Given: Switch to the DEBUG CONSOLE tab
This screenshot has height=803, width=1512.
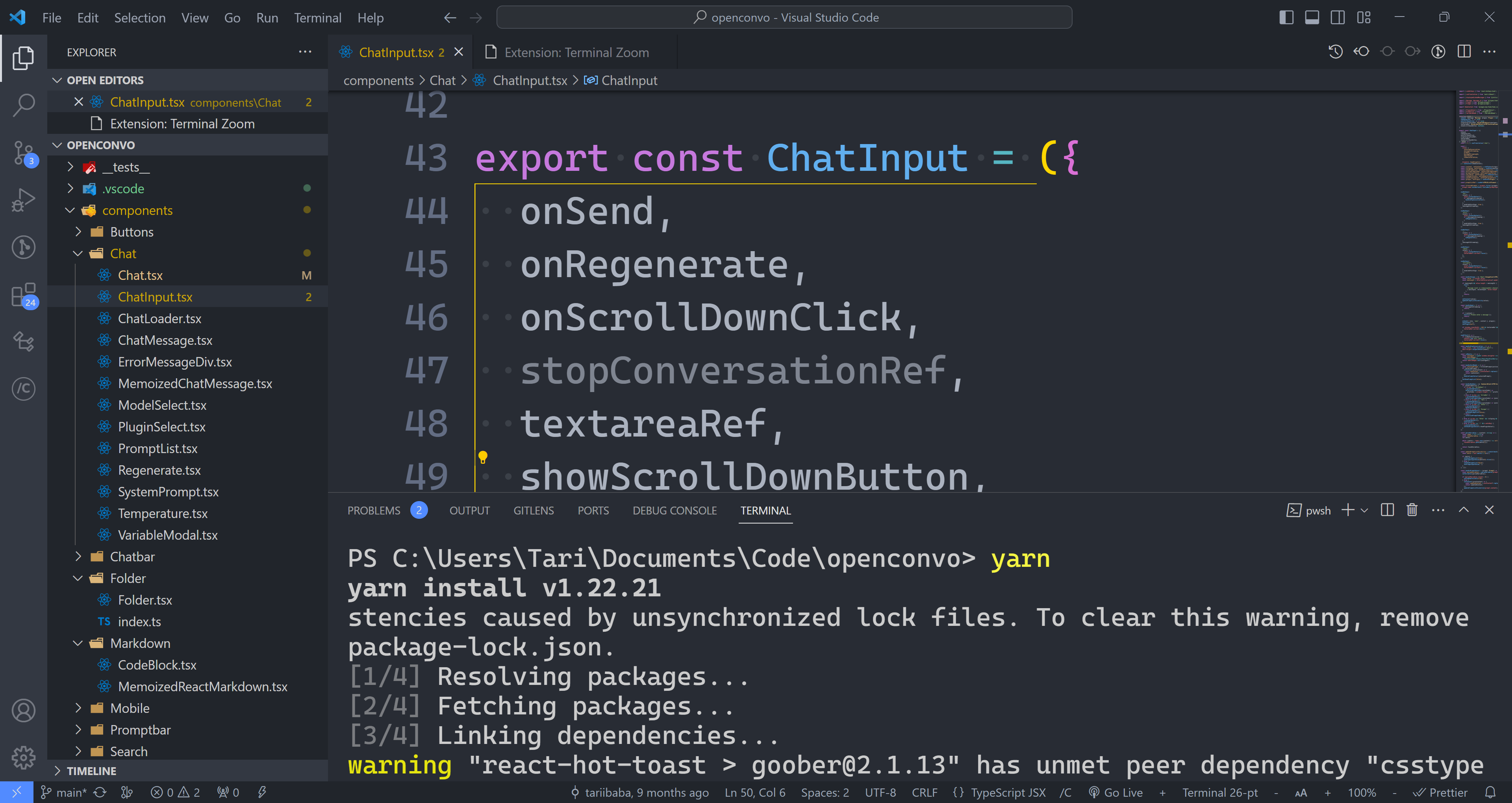Looking at the screenshot, I should (674, 511).
